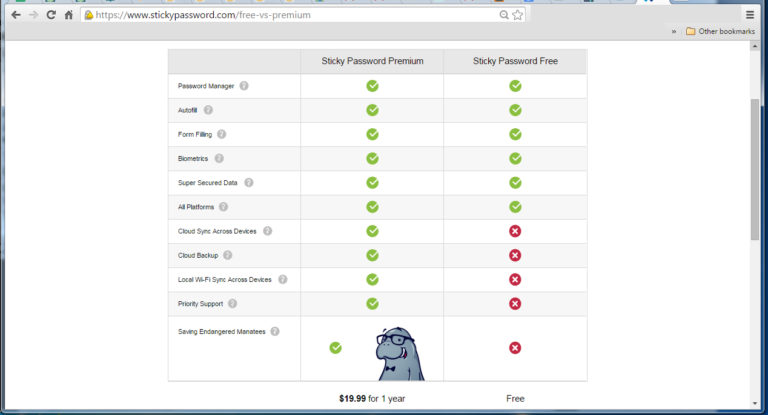Click the browser back arrow
768x415 pixels.
[13, 15]
